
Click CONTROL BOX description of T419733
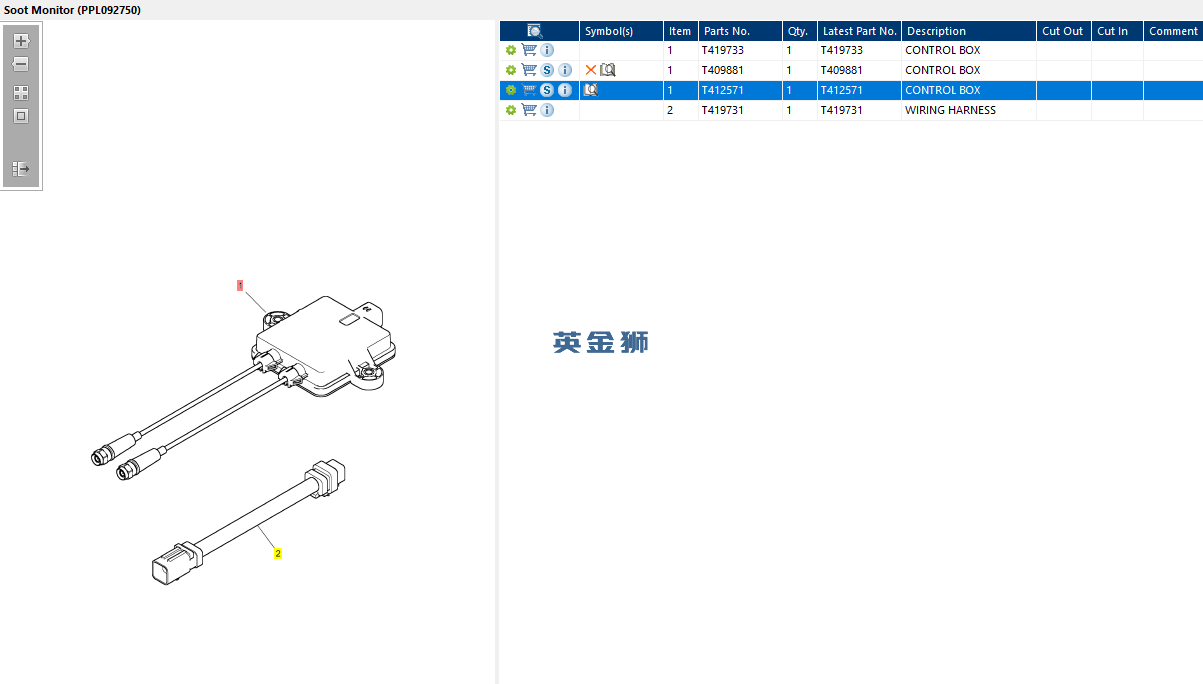942,50
